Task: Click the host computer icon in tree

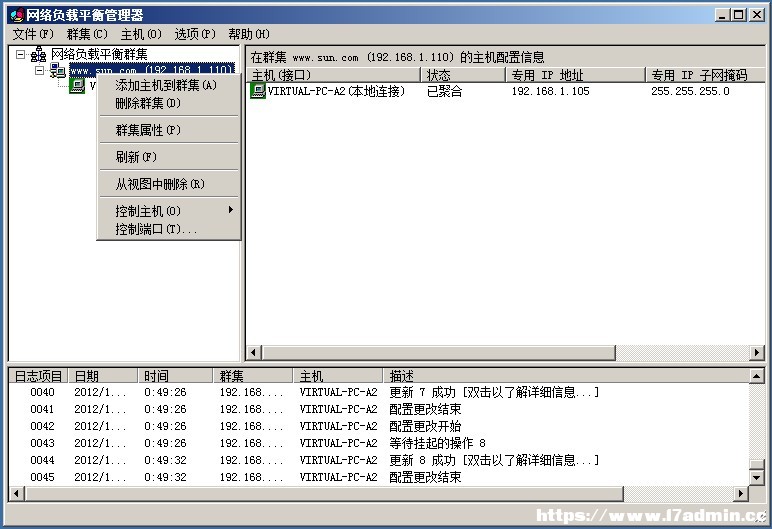Action: 77,86
